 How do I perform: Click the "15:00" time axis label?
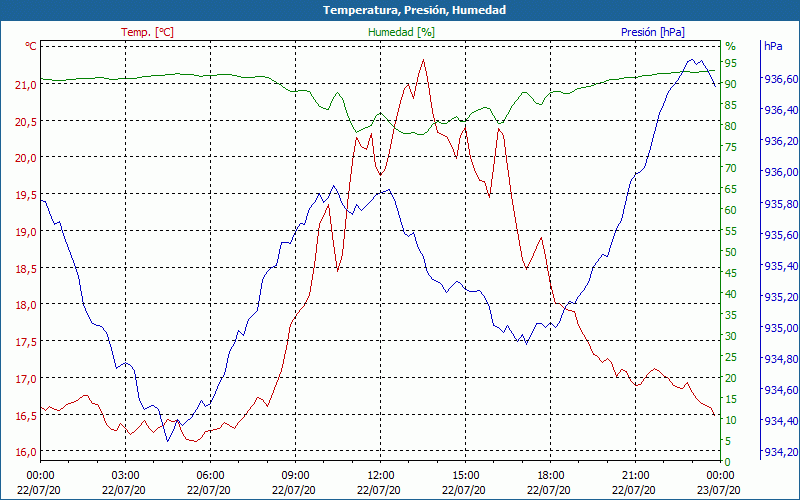pyautogui.click(x=465, y=476)
